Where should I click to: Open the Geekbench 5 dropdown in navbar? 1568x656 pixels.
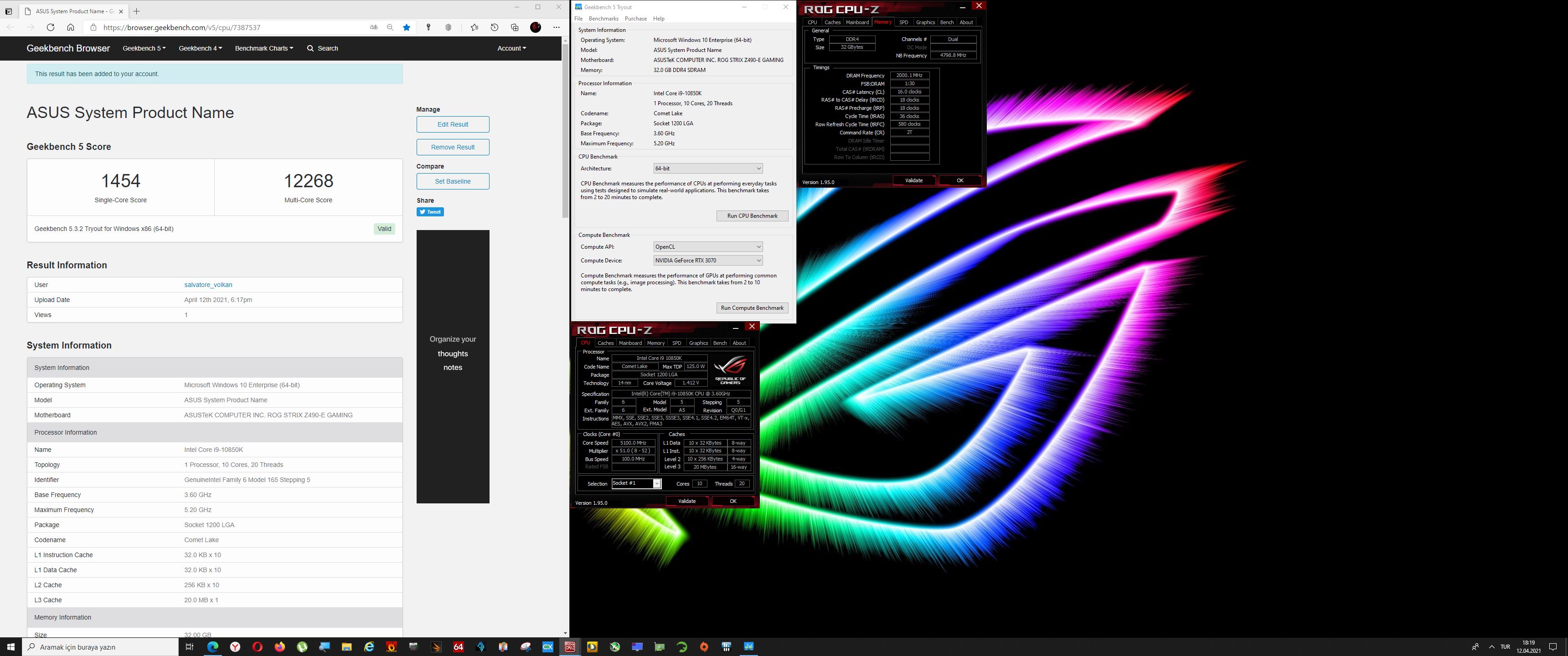pos(144,48)
